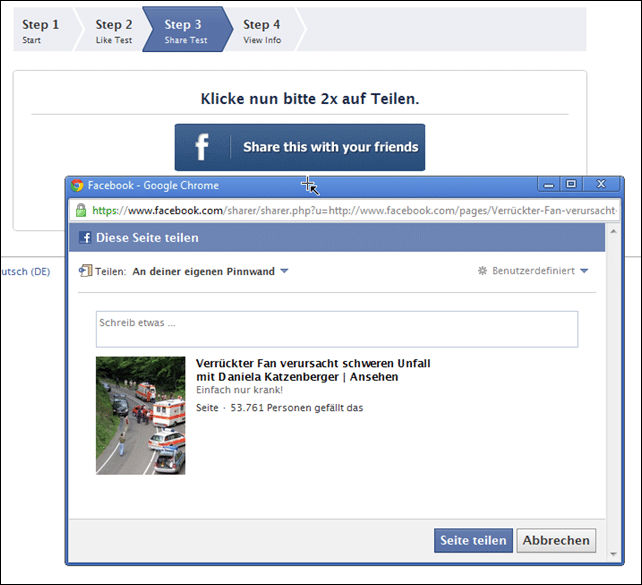This screenshot has height=585, width=642.
Task: Click Facebook icon beside Diese Seite teilen
Action: [85, 237]
